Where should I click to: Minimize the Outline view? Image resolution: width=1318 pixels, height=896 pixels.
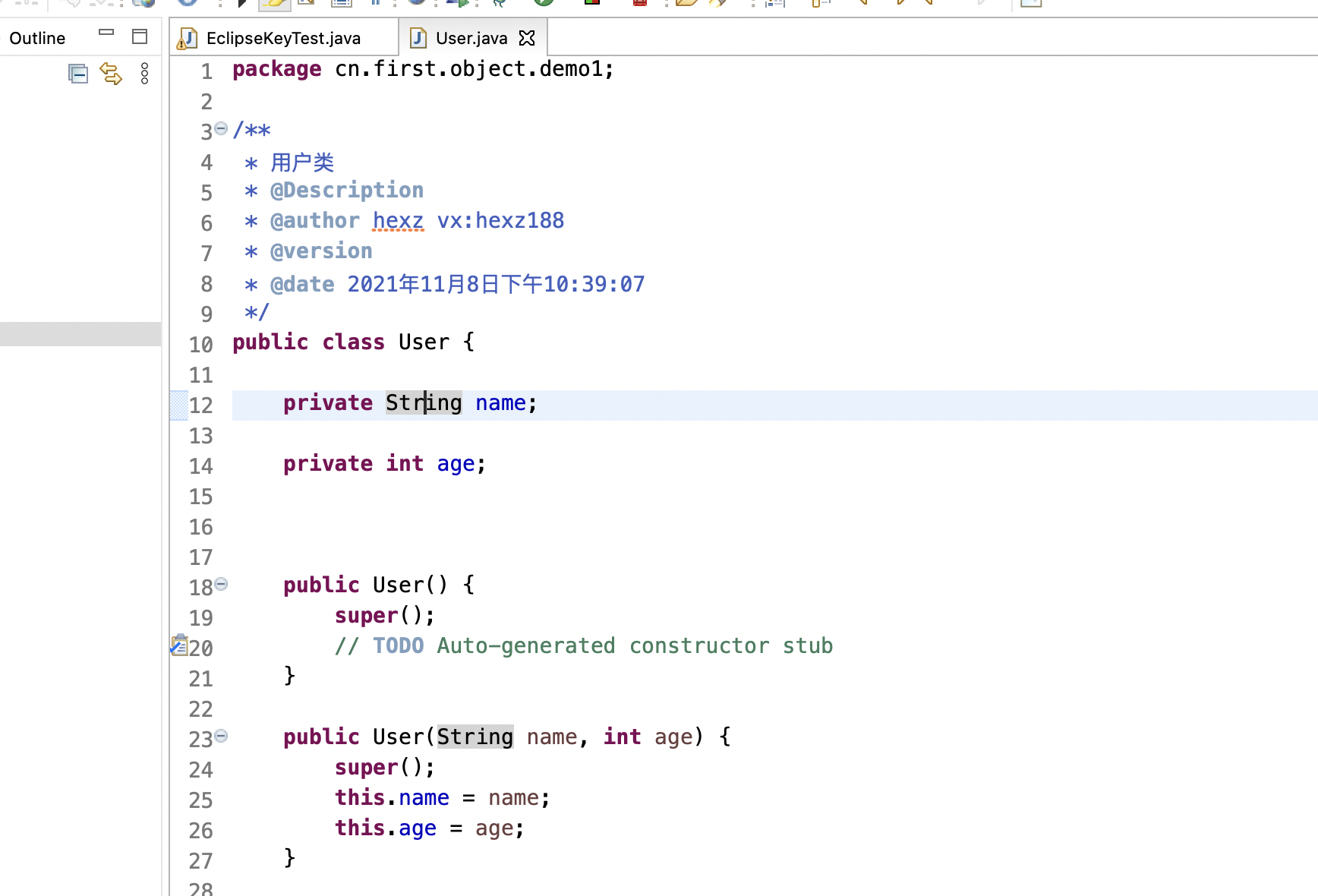point(106,33)
